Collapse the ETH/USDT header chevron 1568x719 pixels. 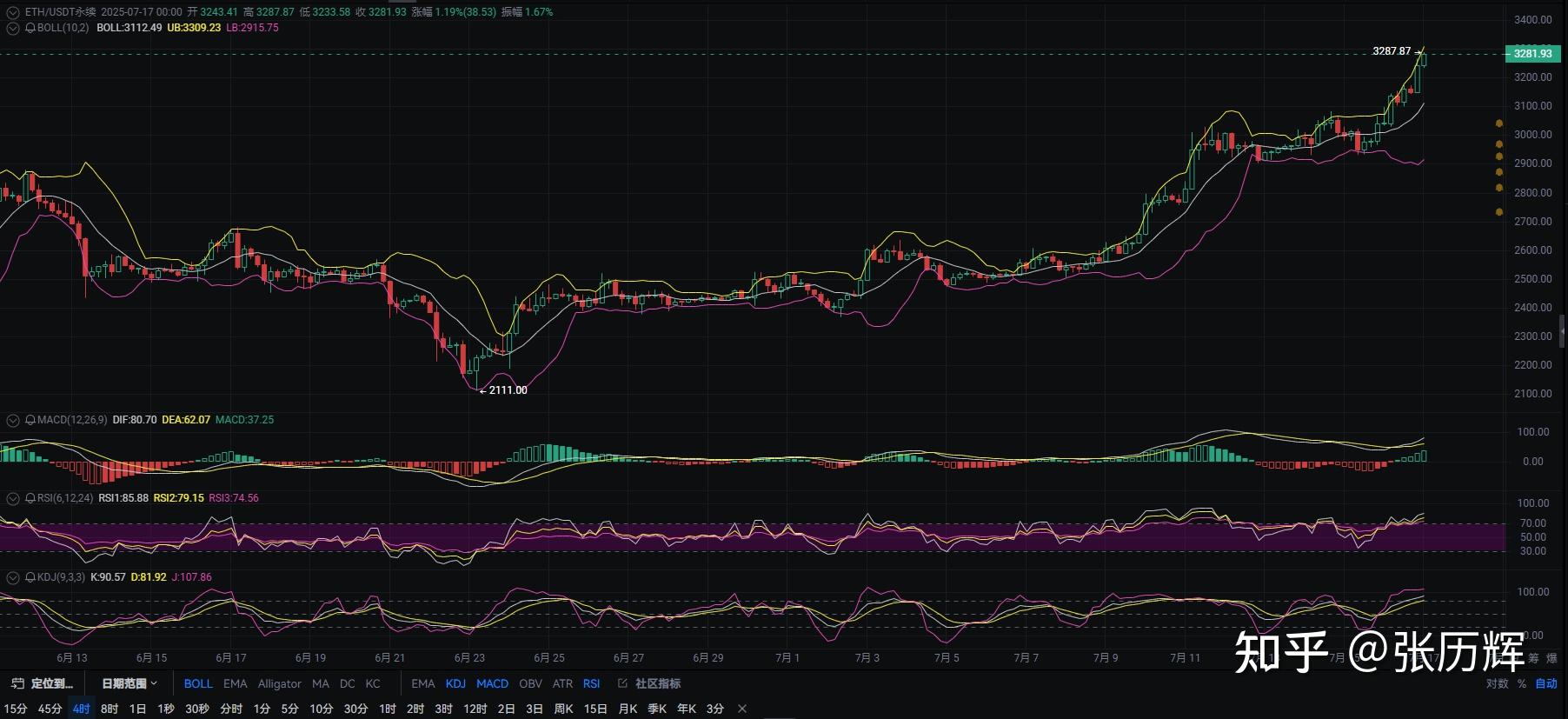point(13,12)
